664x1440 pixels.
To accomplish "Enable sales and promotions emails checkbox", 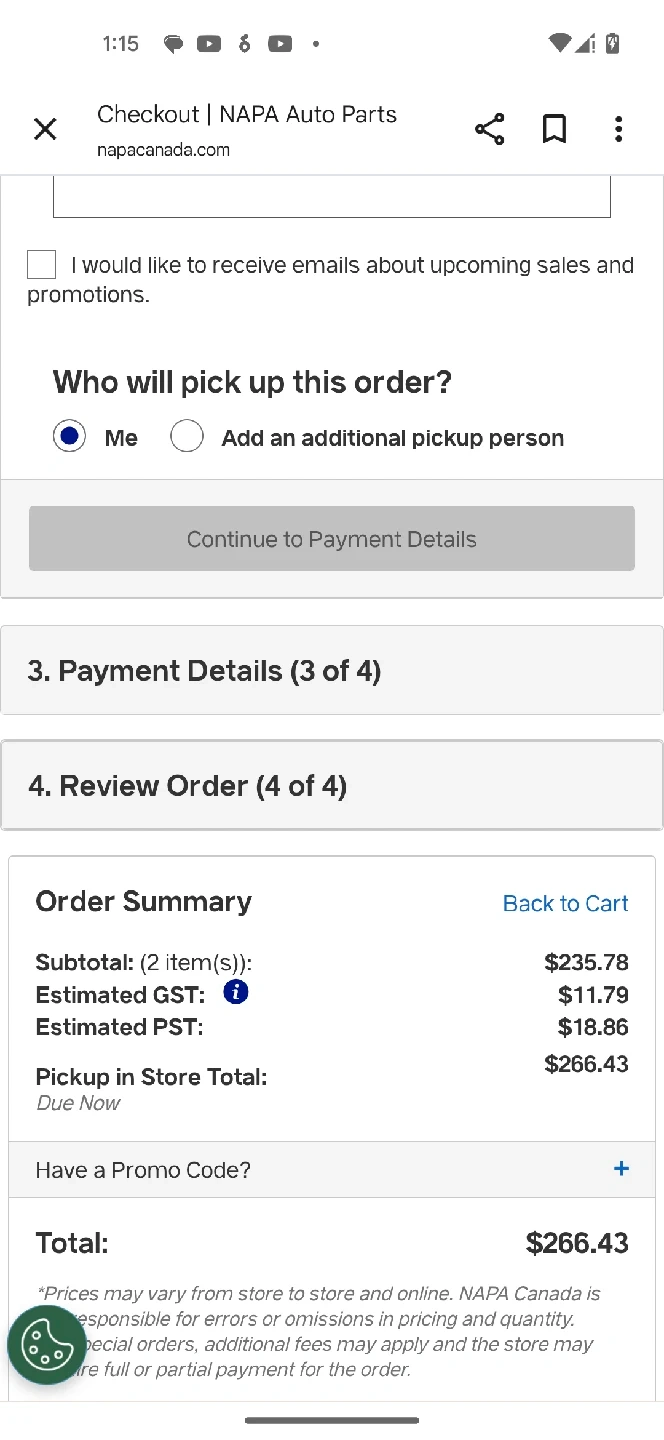I will (42, 265).
